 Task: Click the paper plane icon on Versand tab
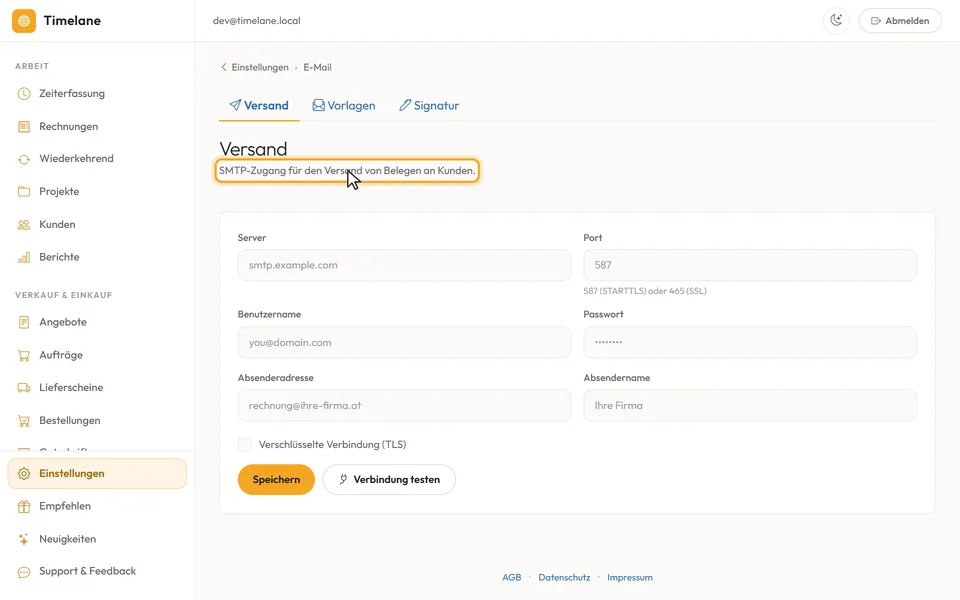[x=235, y=105]
